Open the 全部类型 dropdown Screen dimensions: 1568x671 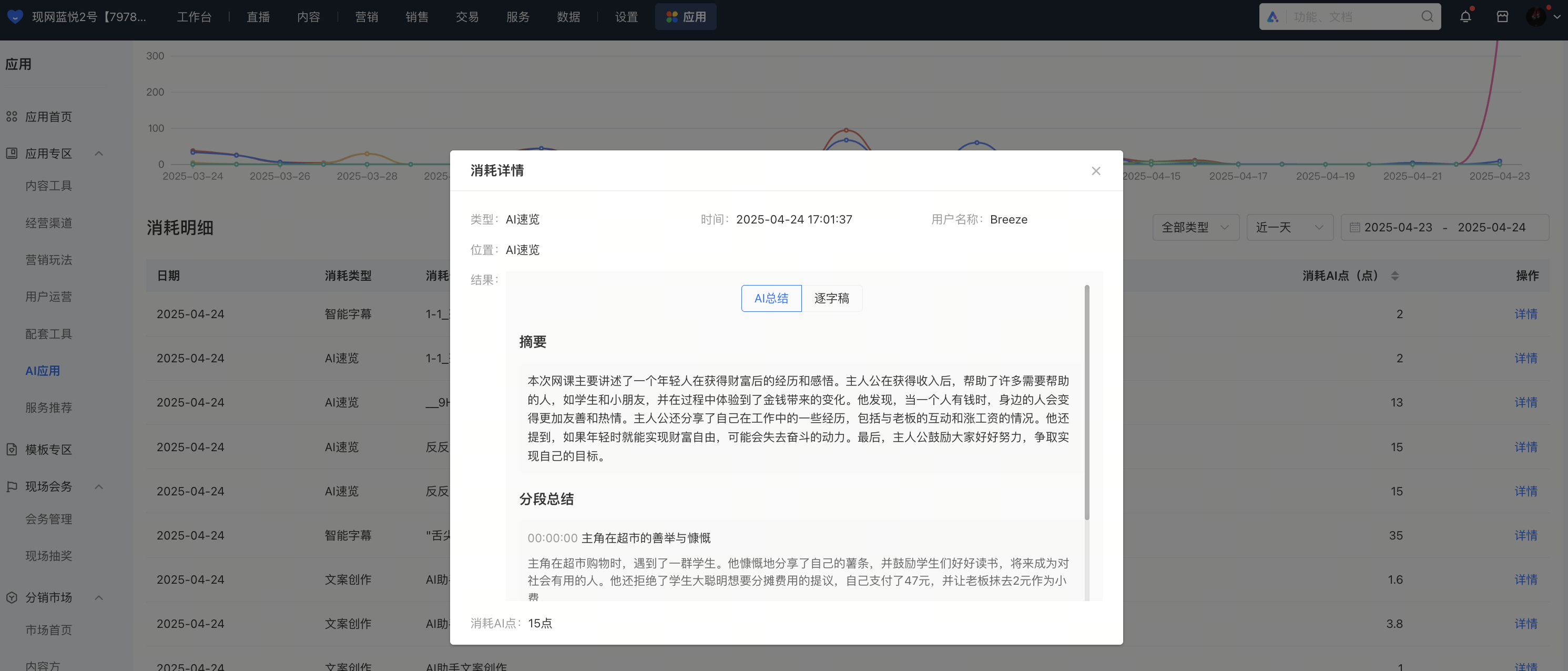click(1196, 227)
